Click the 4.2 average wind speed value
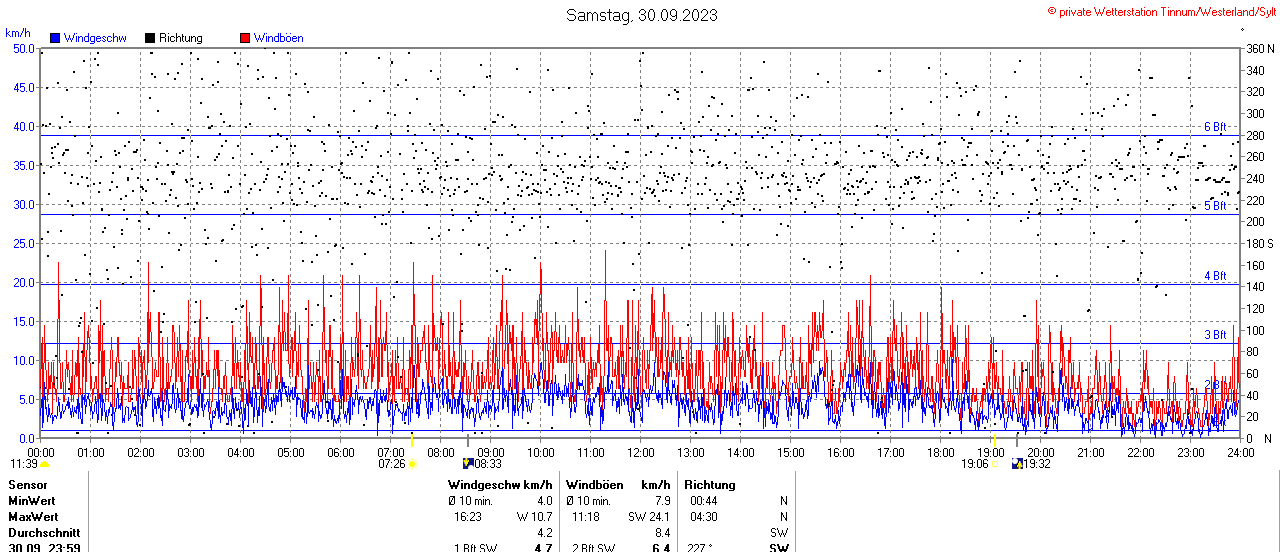The height and width of the screenshot is (552, 1280). coord(545,533)
